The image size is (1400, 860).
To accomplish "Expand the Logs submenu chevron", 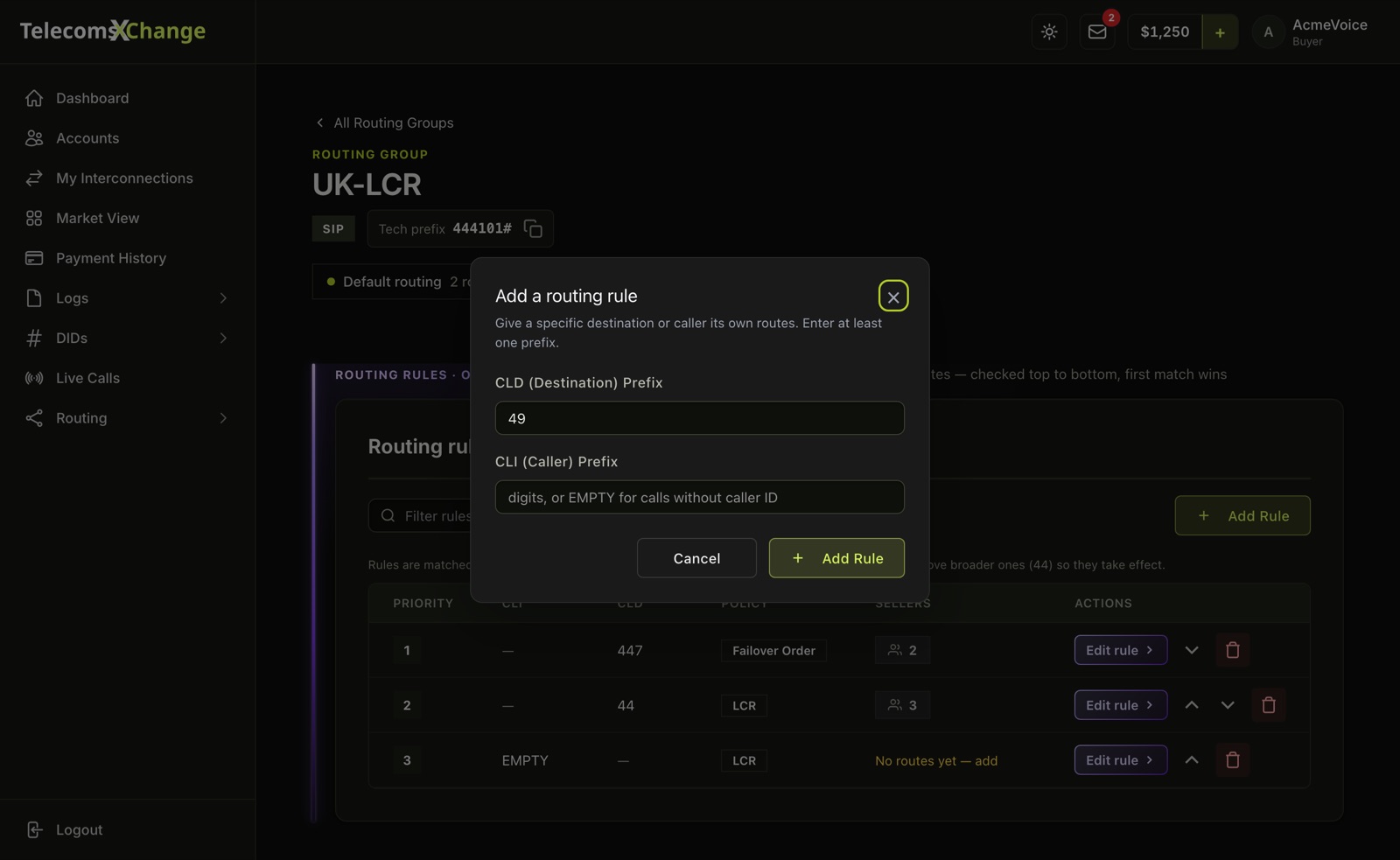I will coord(223,298).
